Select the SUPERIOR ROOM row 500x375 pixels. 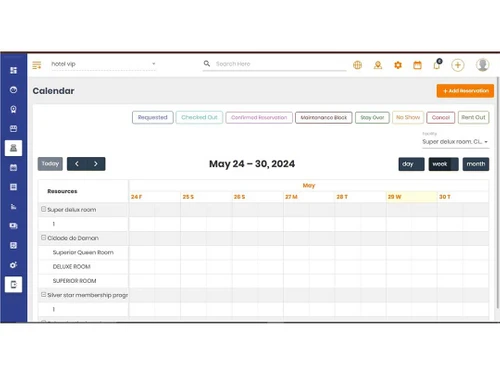click(x=83, y=281)
